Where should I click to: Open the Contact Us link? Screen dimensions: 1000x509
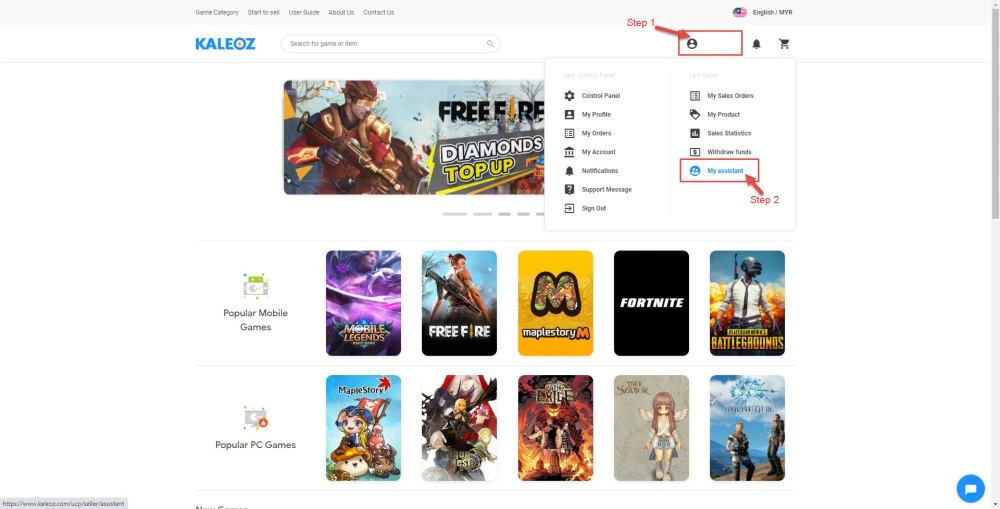[x=379, y=12]
